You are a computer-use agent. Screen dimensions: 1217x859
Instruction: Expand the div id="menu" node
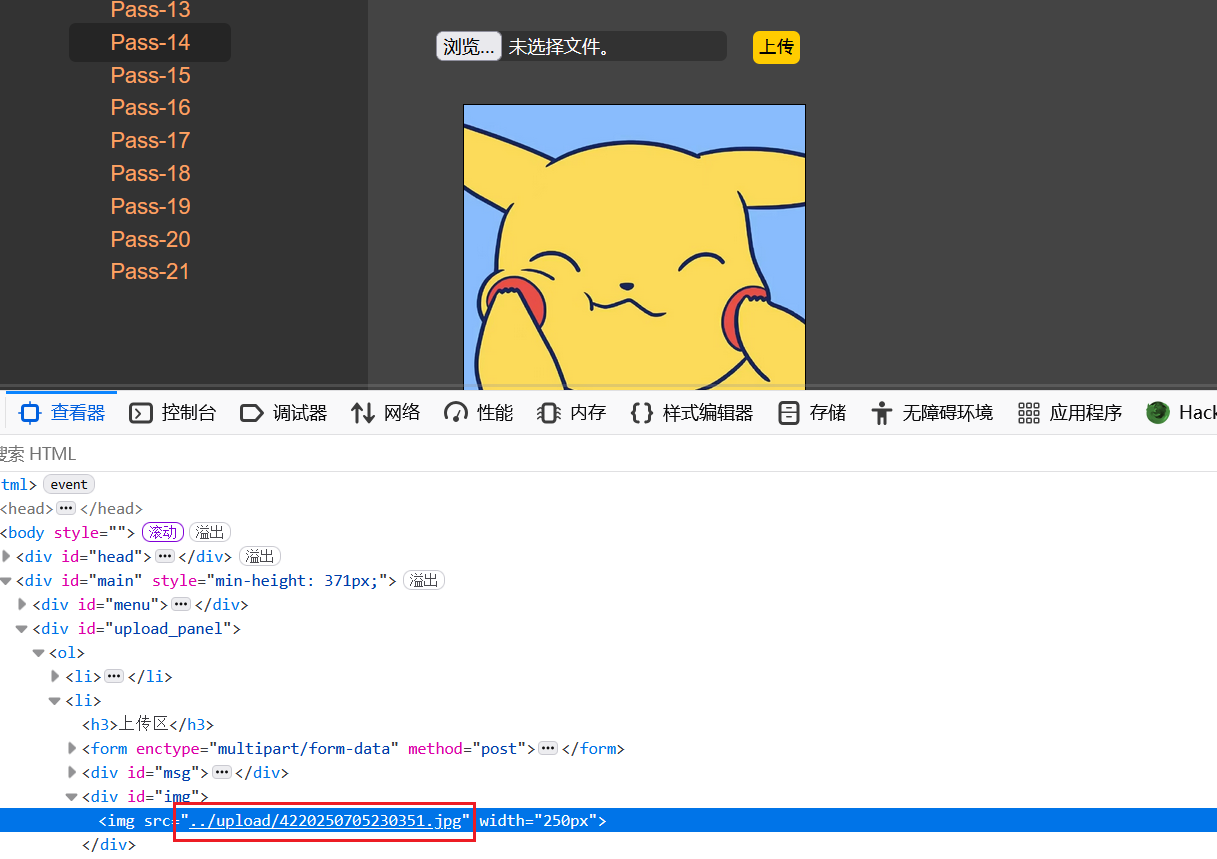click(23, 605)
